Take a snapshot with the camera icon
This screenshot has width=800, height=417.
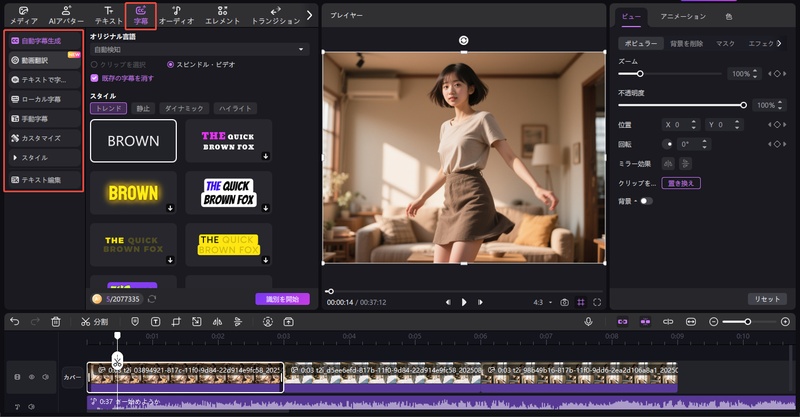[x=564, y=302]
